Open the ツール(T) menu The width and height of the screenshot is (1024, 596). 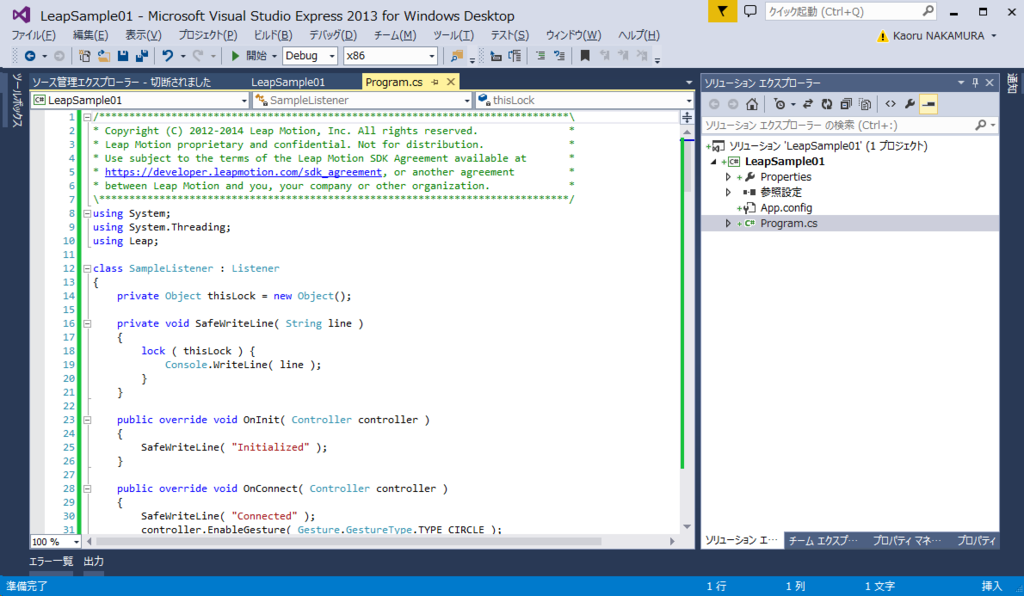(453, 36)
